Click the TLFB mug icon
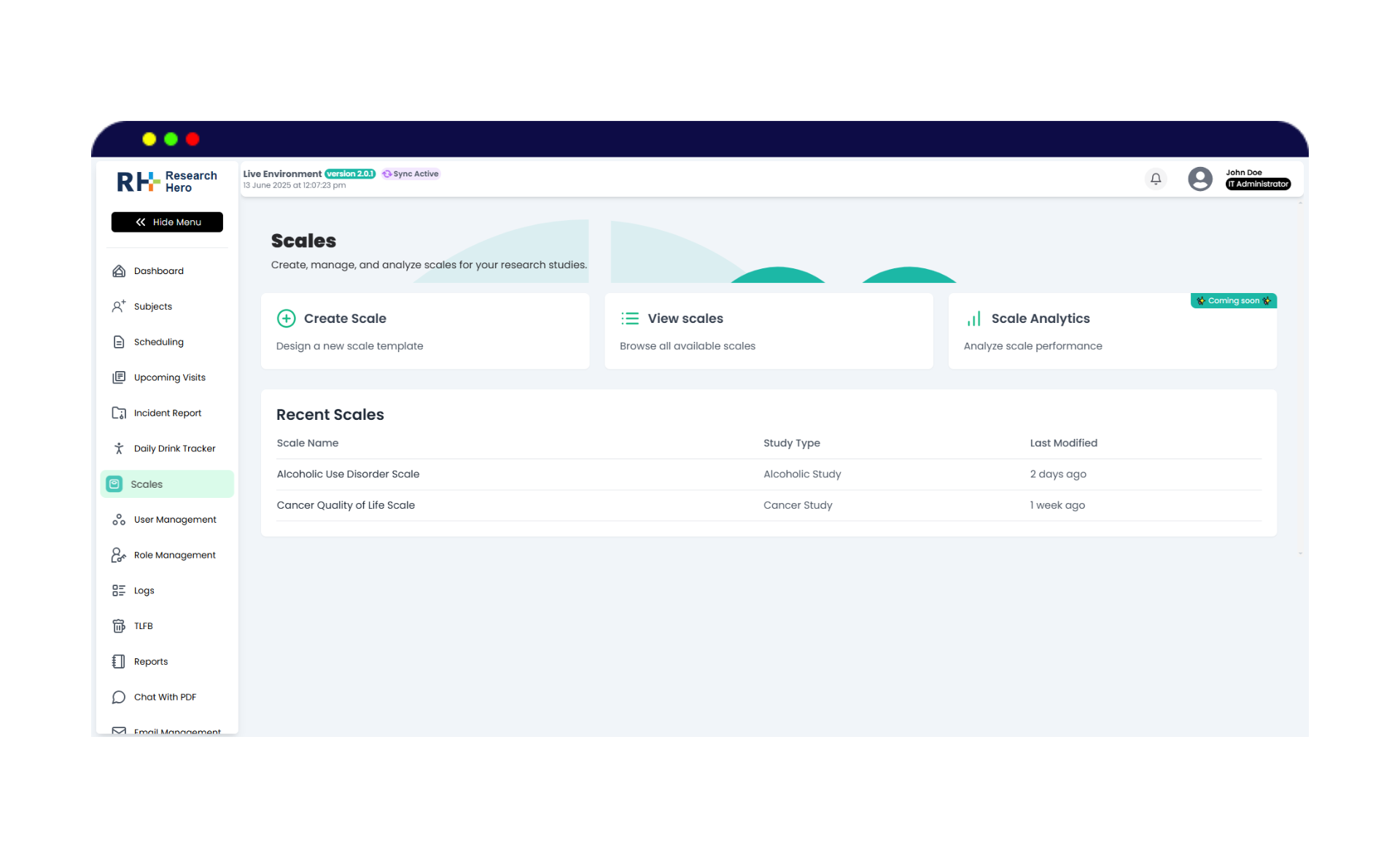The width and height of the screenshot is (1400, 858). tap(119, 626)
